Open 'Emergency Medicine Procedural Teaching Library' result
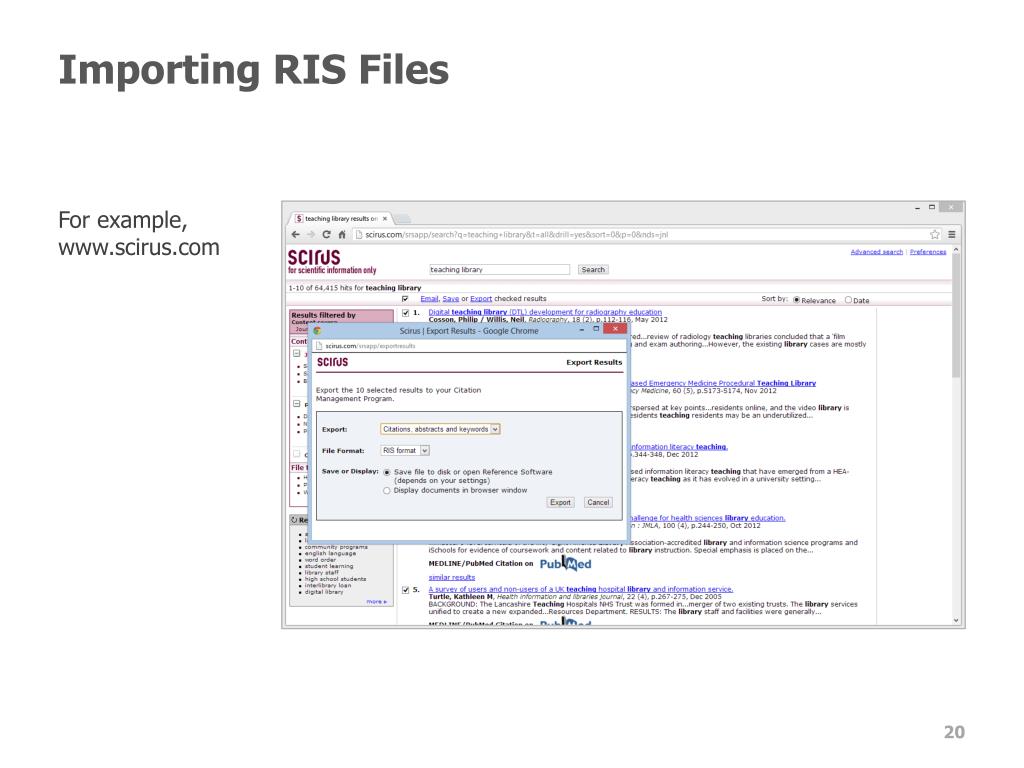 [x=723, y=383]
